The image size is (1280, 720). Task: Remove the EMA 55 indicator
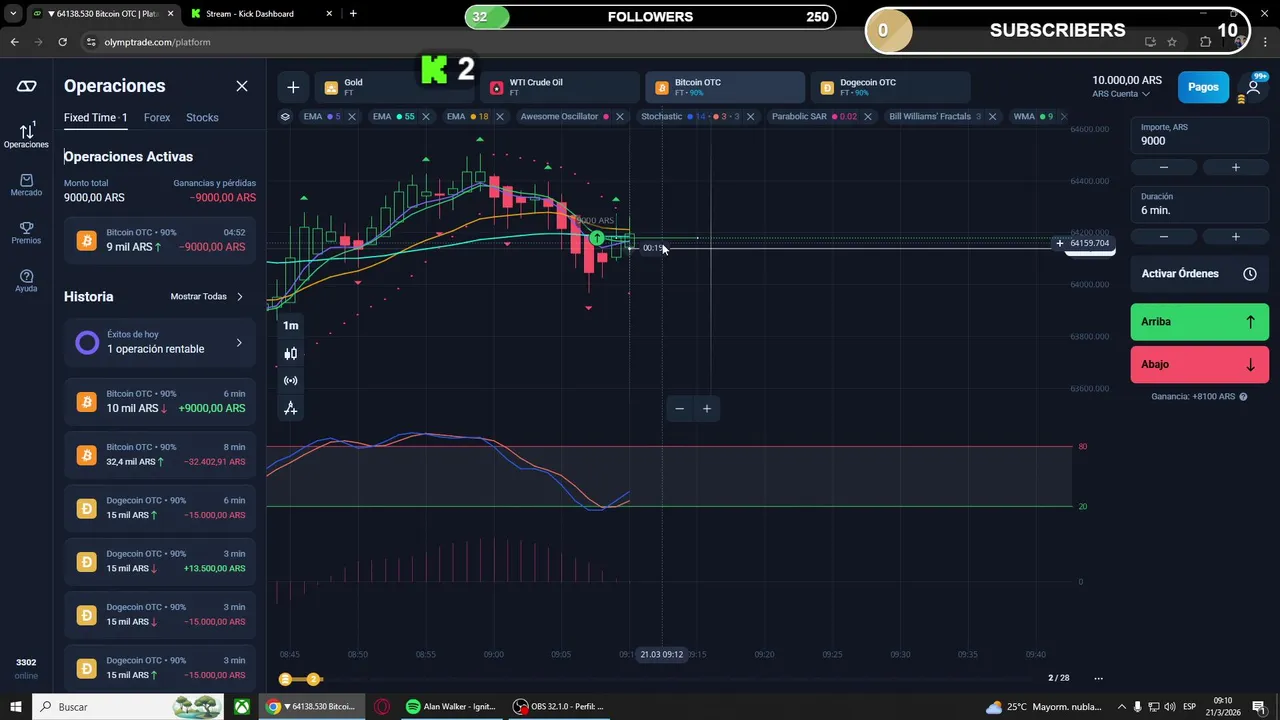425,116
